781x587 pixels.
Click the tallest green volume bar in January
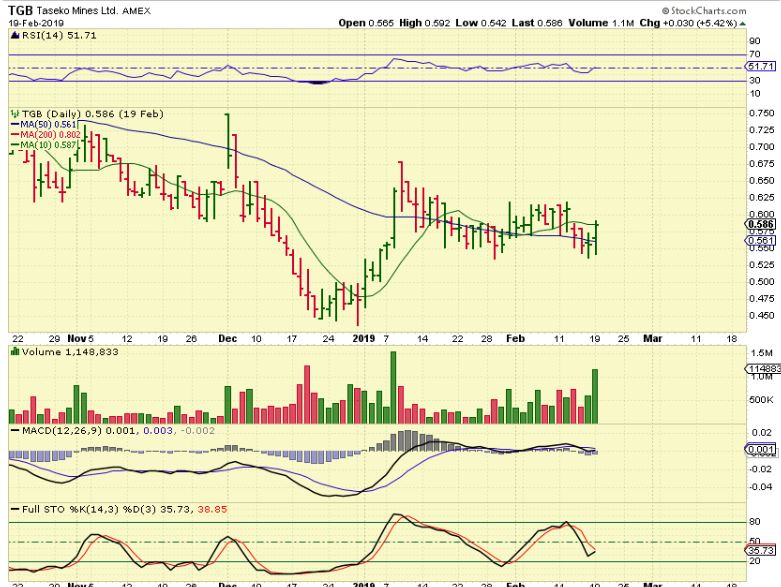[393, 387]
